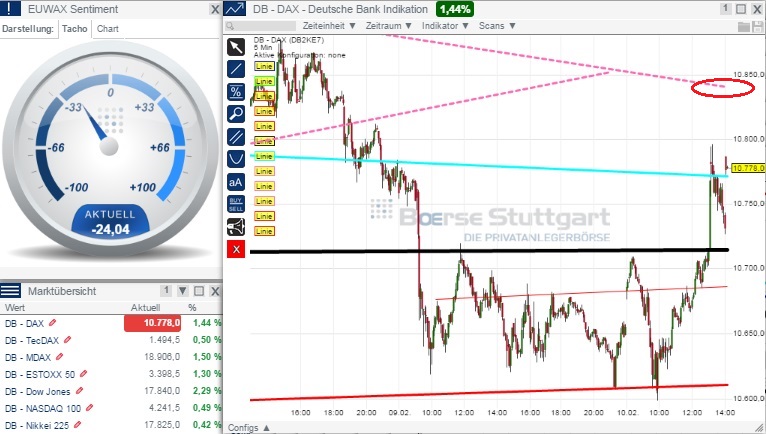Click the red 10.778,0 DAX price cell
Viewport: 766px width, 434px height.
pos(152,323)
